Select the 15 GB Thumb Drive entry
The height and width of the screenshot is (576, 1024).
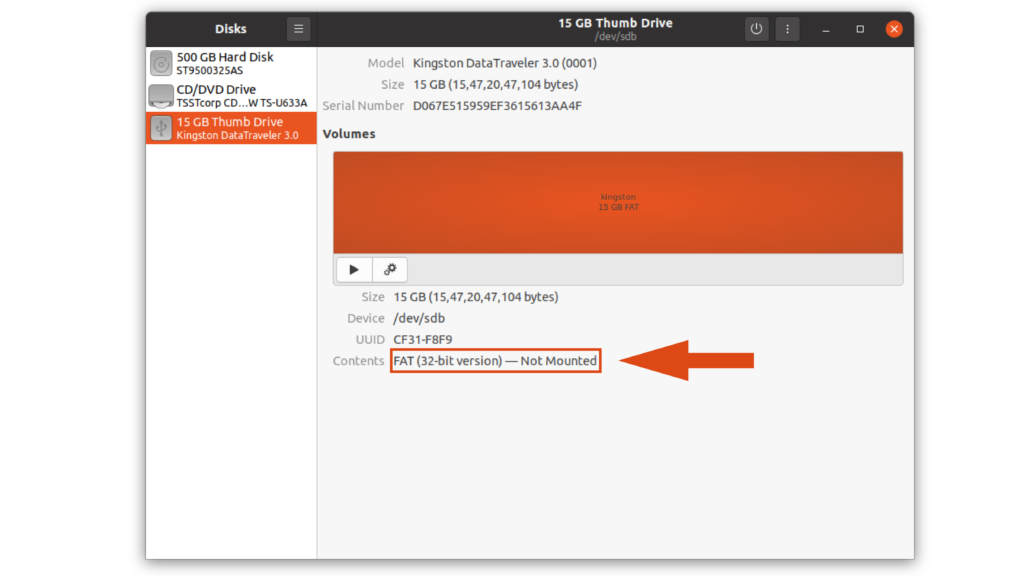tap(230, 127)
